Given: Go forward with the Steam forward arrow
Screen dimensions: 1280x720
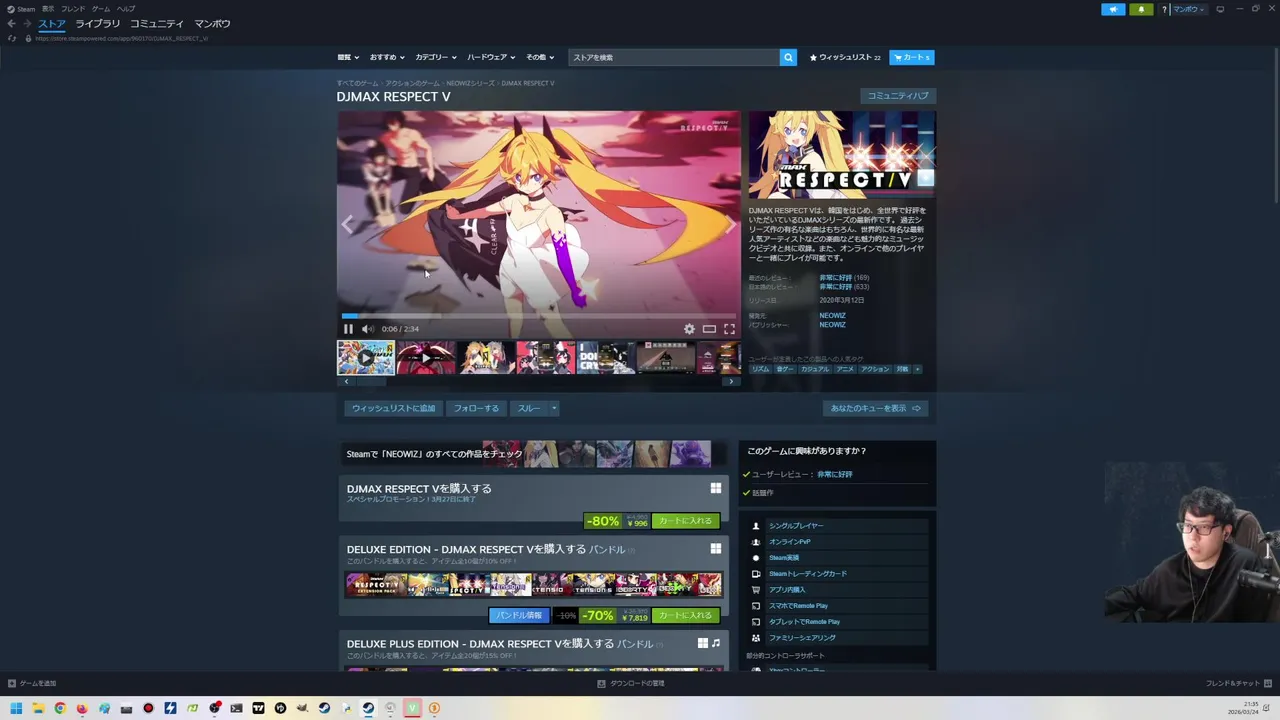Looking at the screenshot, I should click(27, 23).
